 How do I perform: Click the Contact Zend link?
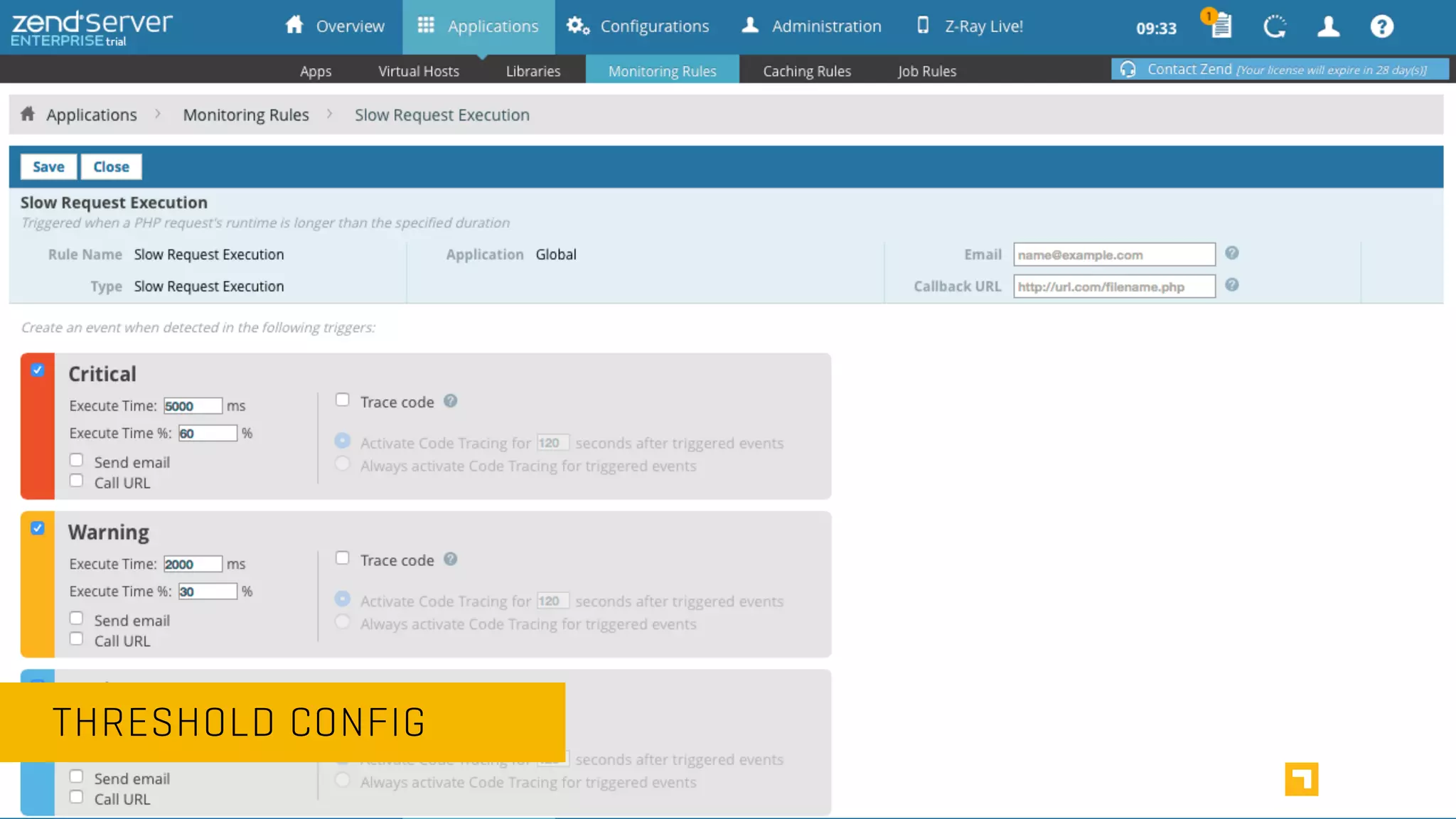pos(1189,69)
